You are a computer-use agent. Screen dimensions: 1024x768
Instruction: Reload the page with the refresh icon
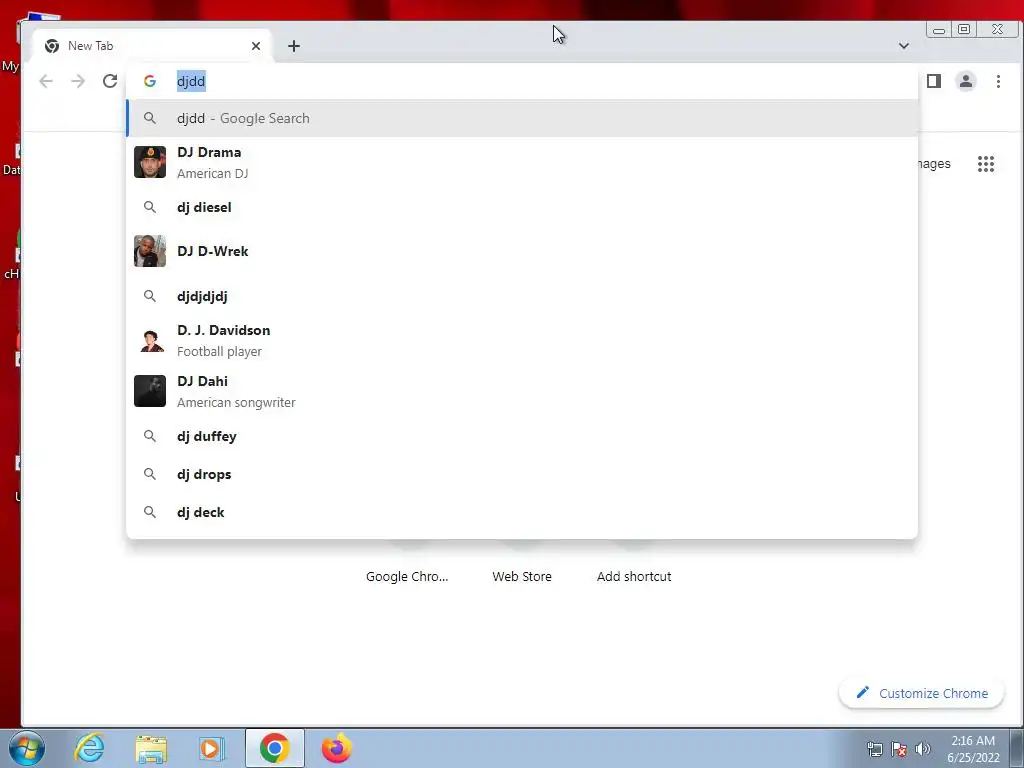tap(110, 81)
